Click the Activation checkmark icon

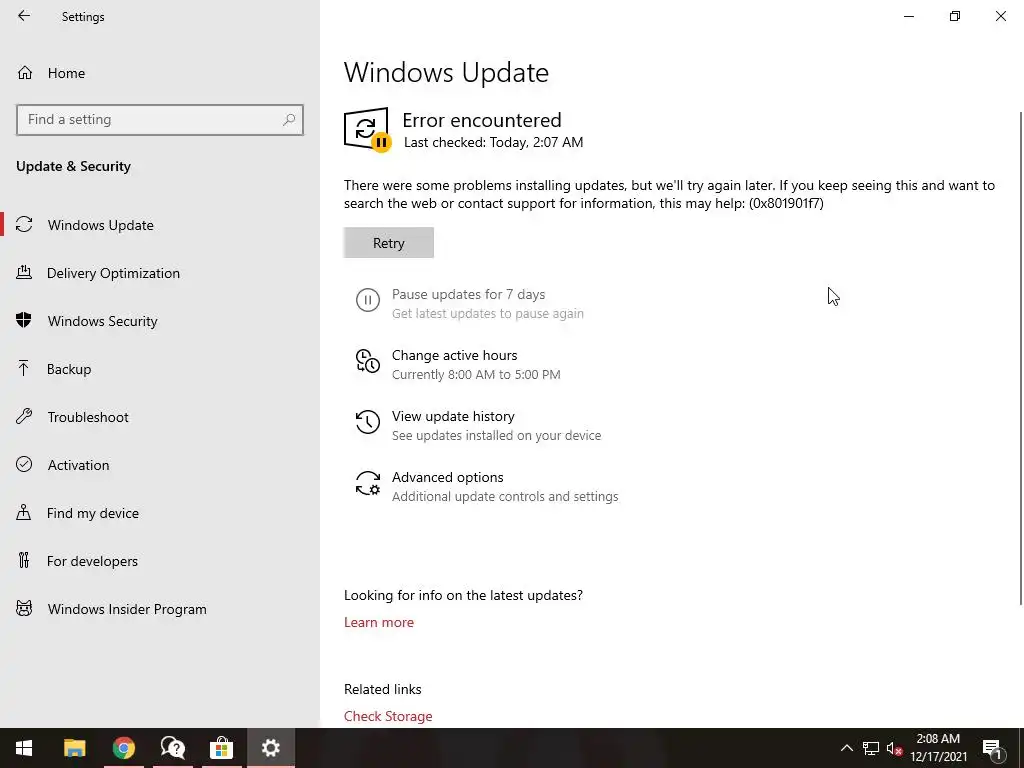click(24, 464)
